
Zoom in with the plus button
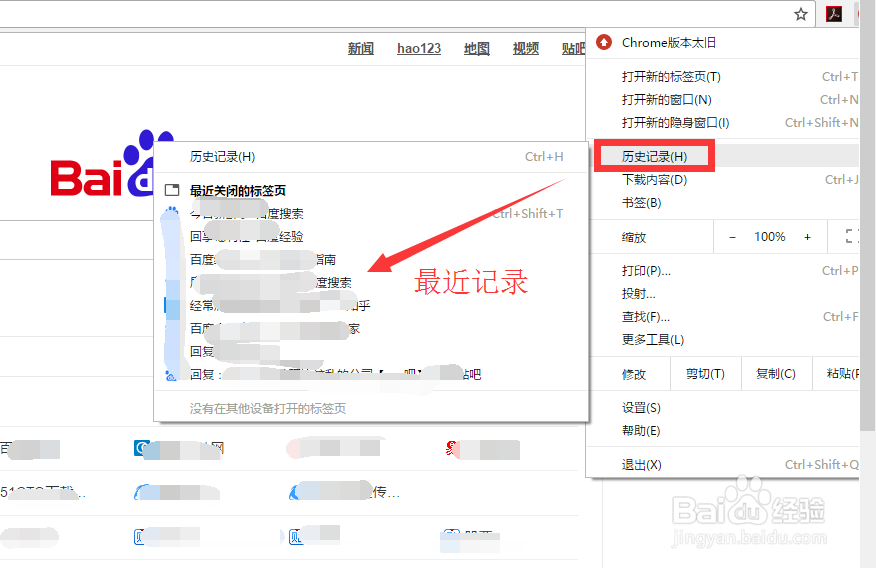[807, 237]
